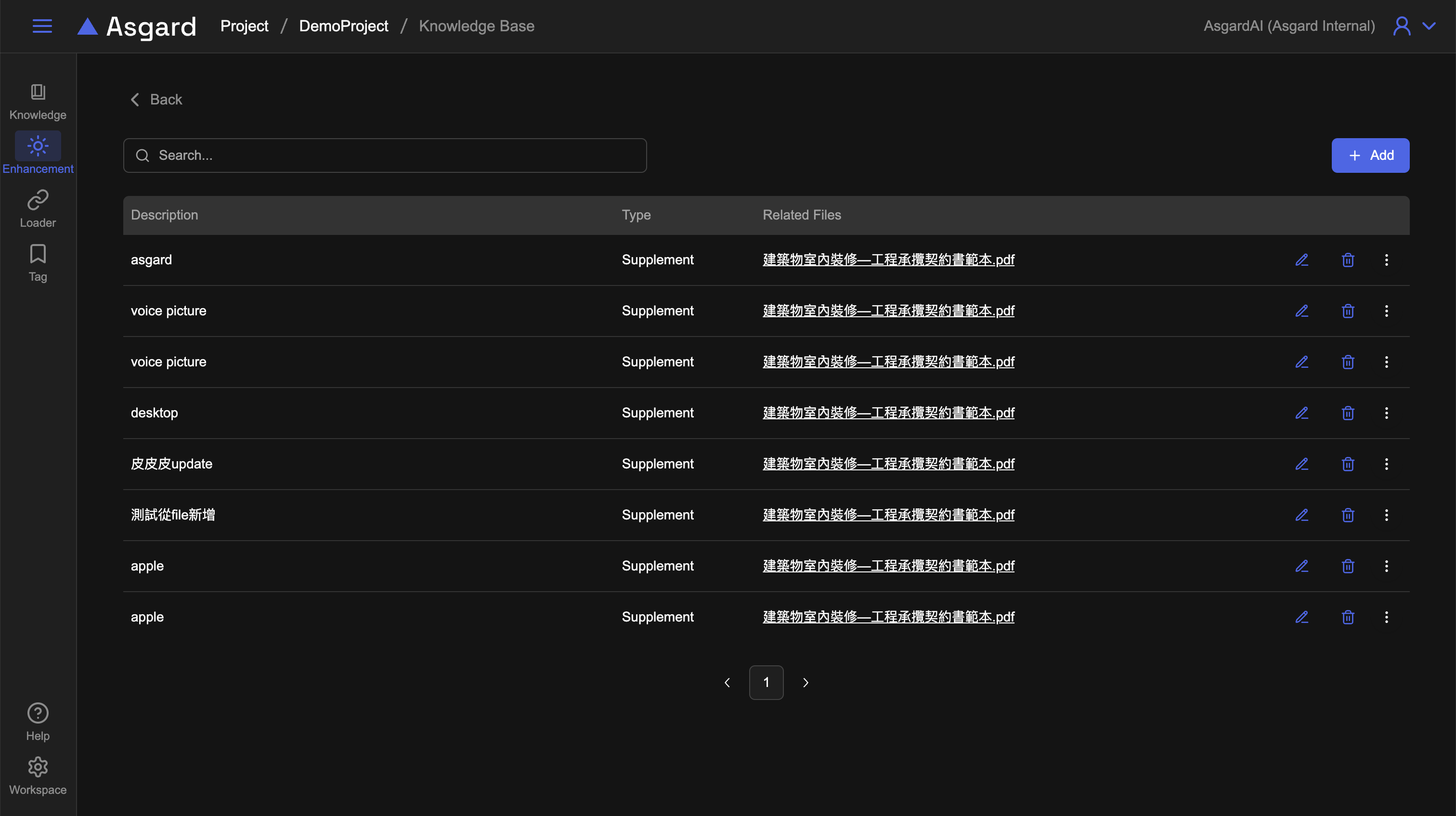Open more options for last apple row

(x=1386, y=617)
